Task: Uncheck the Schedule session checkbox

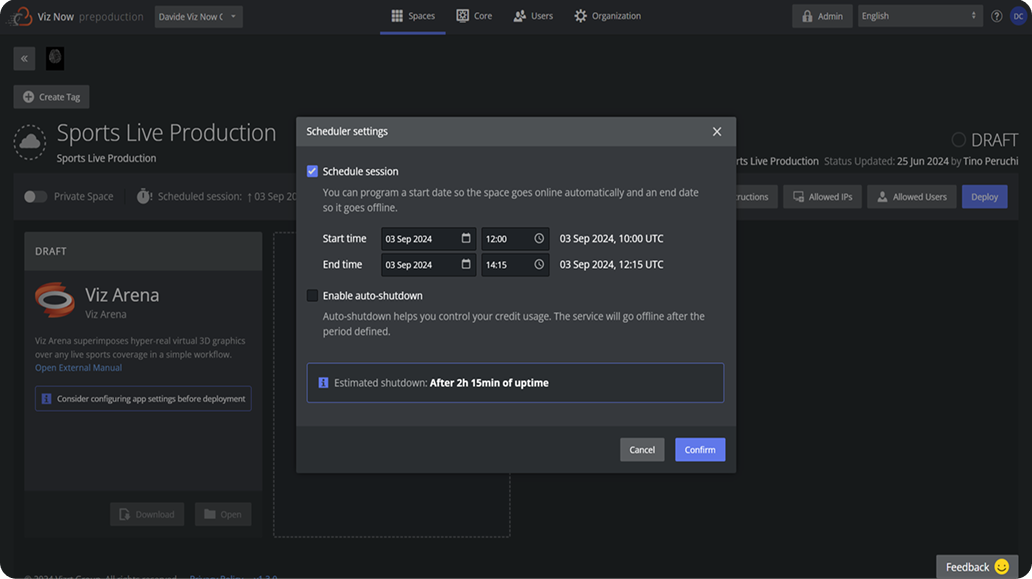Action: [312, 171]
